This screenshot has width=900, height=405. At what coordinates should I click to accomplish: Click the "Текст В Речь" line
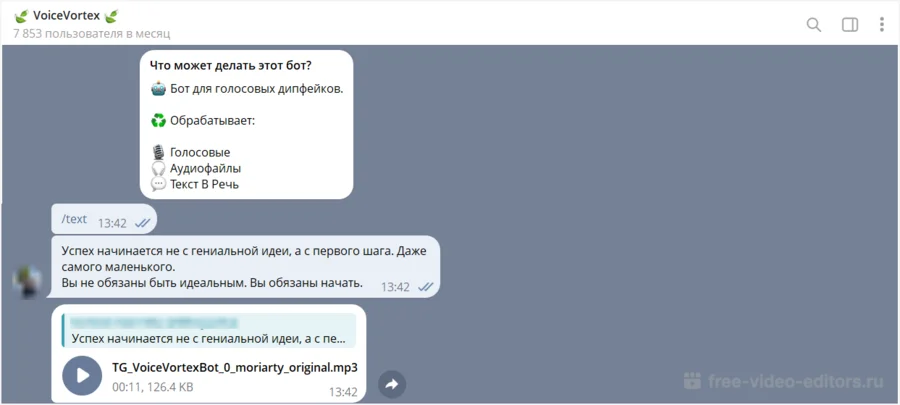click(x=195, y=185)
